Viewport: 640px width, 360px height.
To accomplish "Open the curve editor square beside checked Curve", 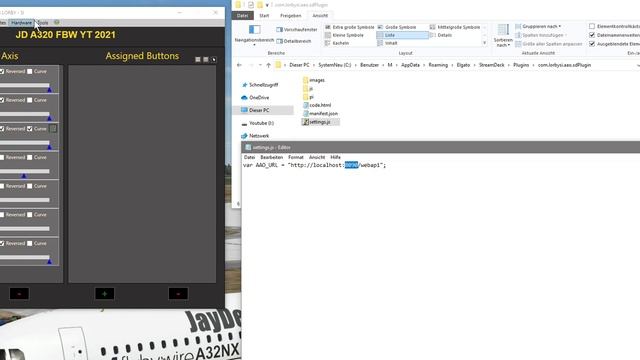I will 53,129.
